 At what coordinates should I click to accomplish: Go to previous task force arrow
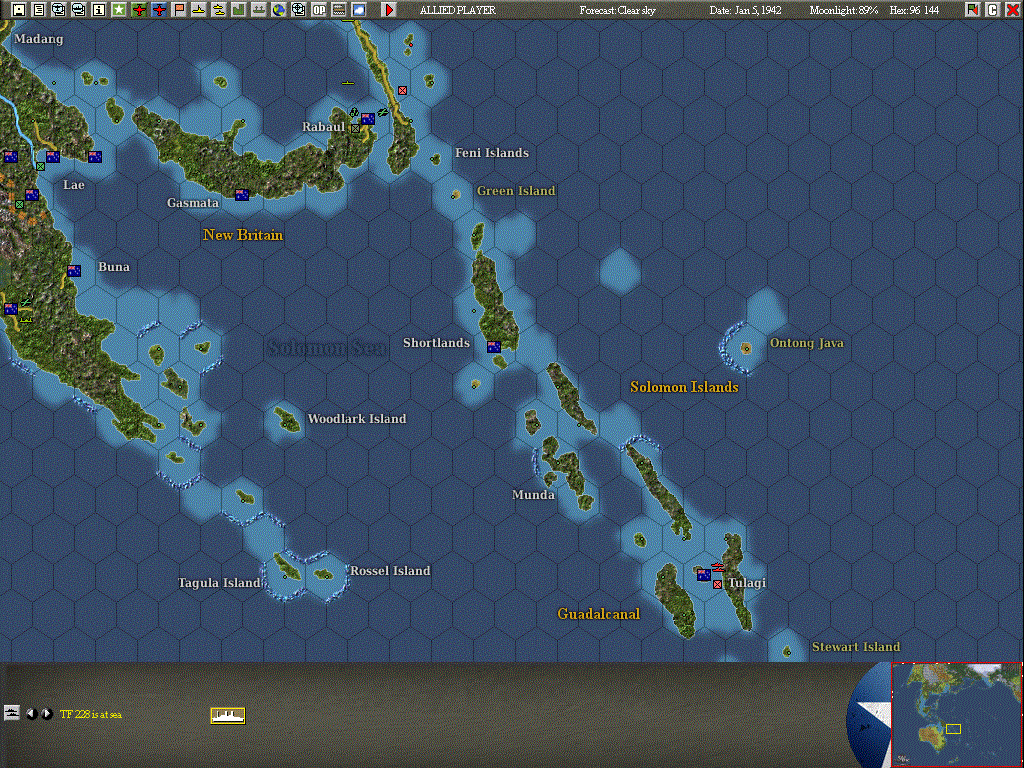coord(31,714)
